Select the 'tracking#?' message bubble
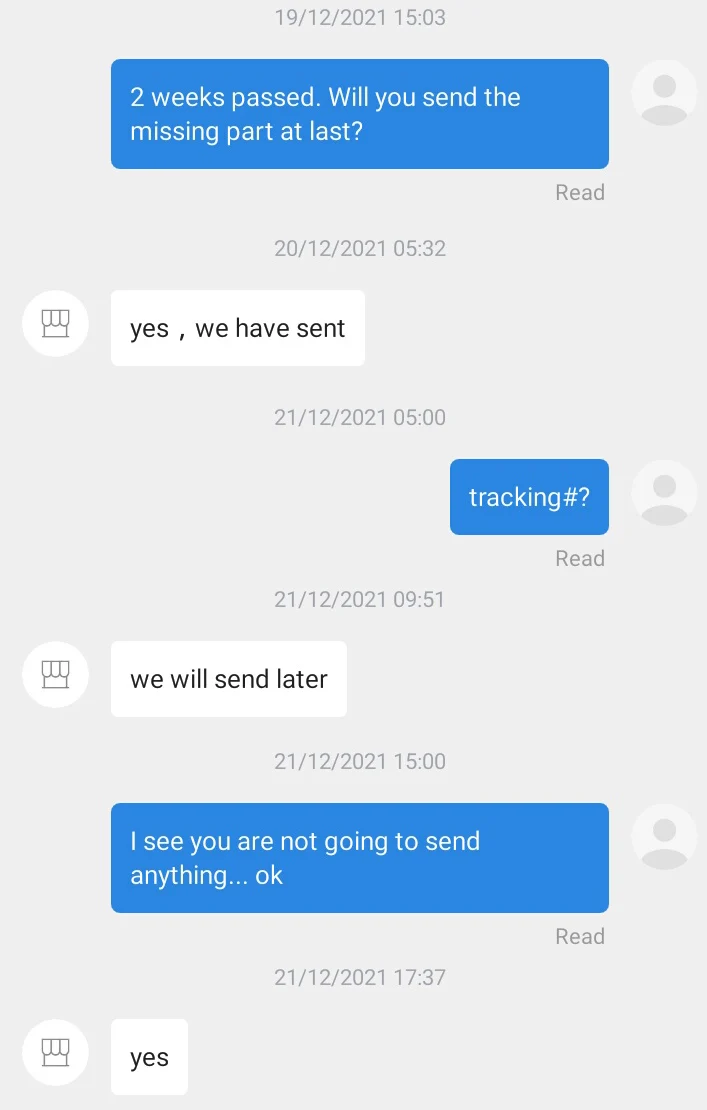The height and width of the screenshot is (1110, 707). pyautogui.click(x=529, y=497)
